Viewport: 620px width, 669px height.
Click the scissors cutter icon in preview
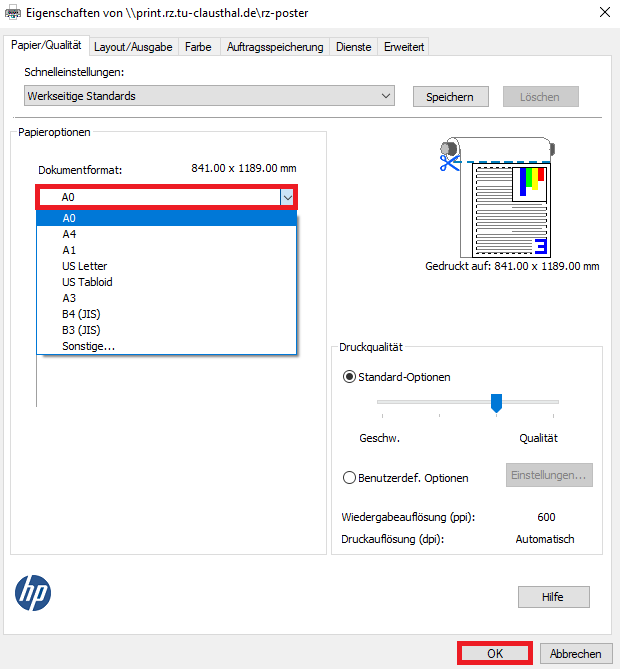coord(447,157)
